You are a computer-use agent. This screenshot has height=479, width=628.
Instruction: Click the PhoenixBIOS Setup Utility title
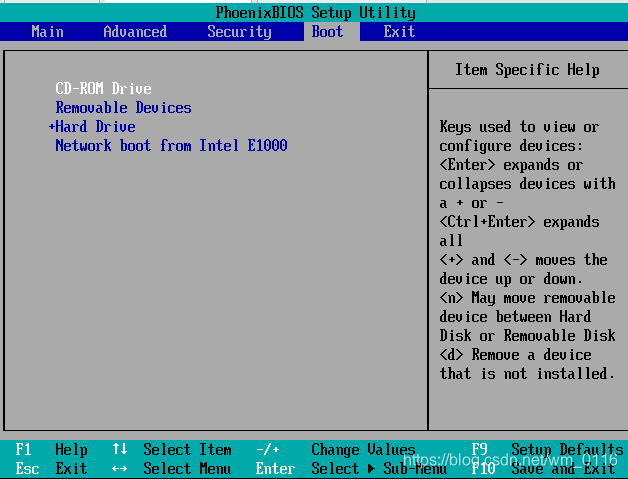click(x=315, y=12)
